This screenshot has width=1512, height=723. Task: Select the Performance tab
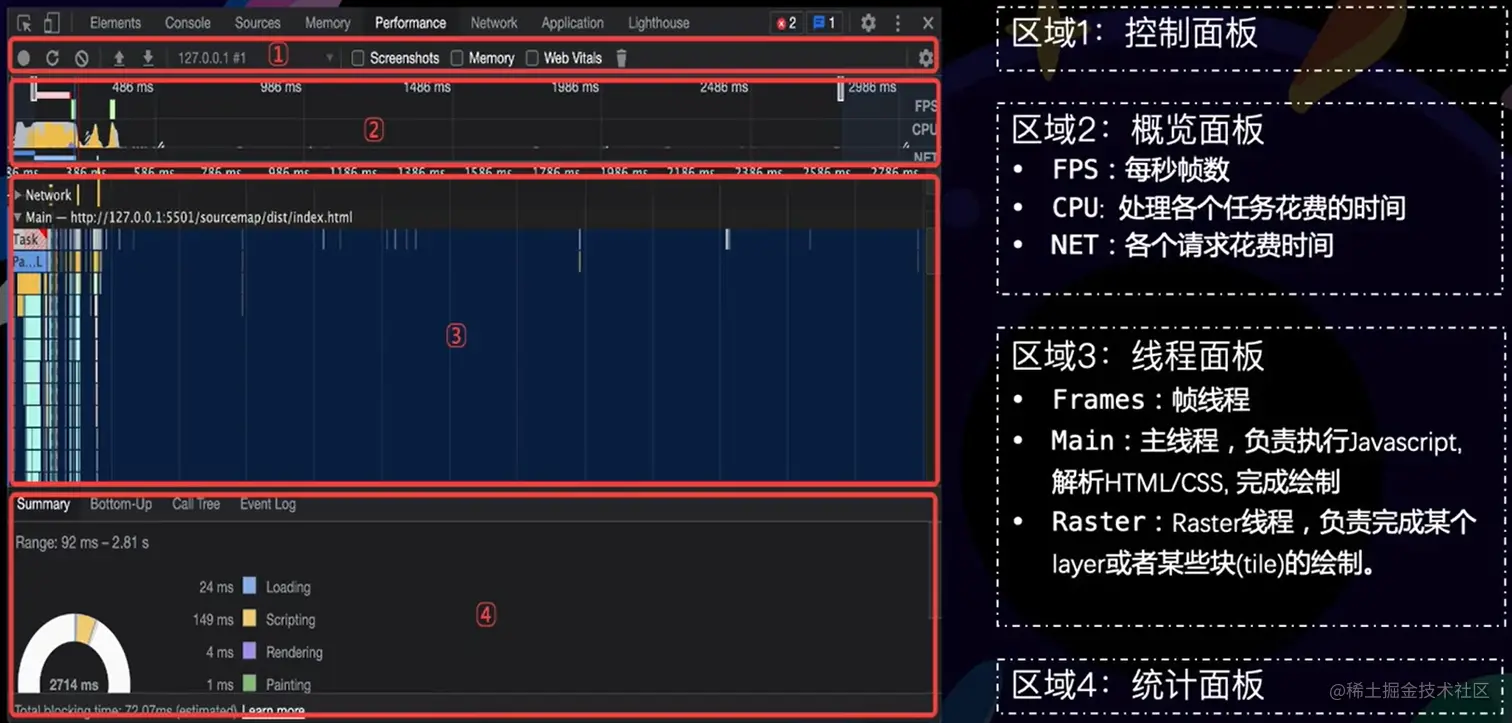(411, 23)
